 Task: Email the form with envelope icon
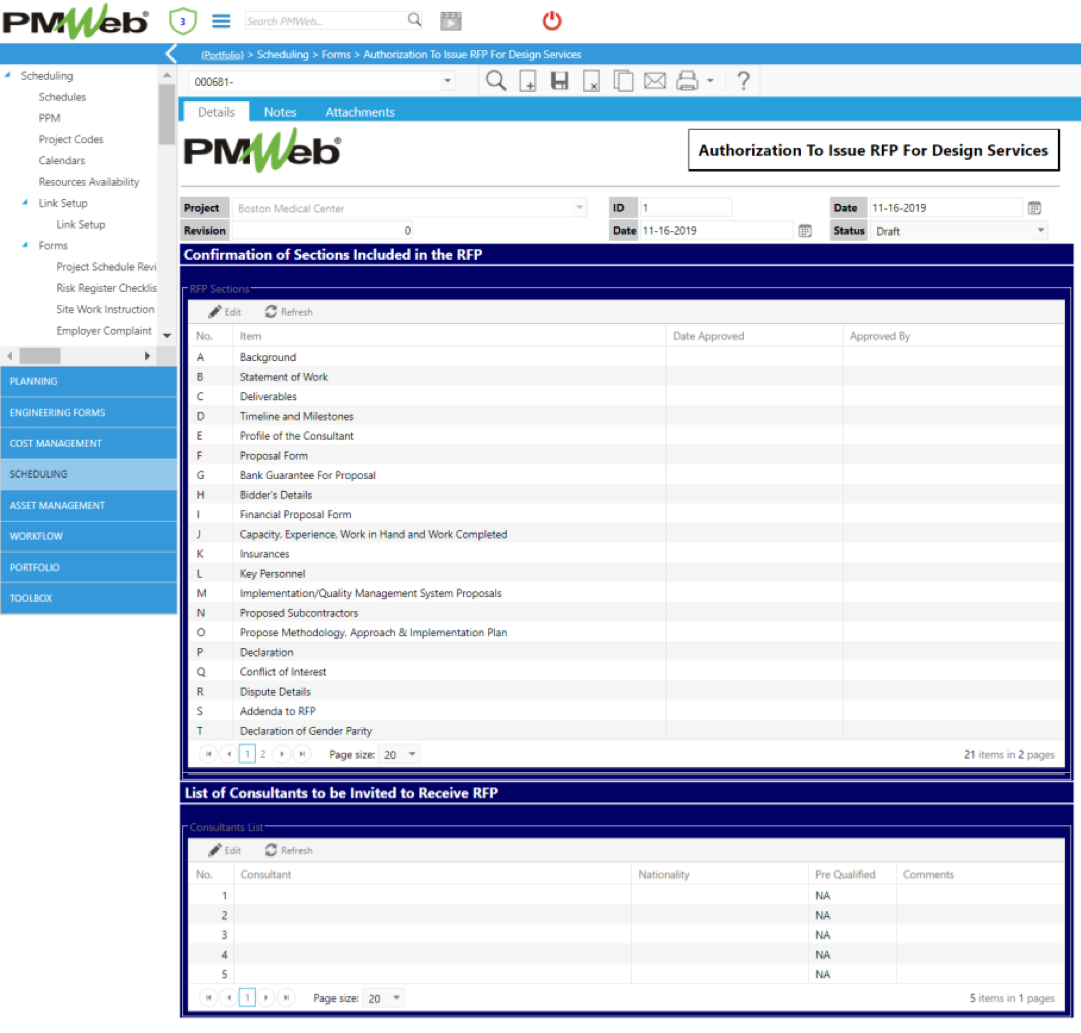tap(655, 81)
